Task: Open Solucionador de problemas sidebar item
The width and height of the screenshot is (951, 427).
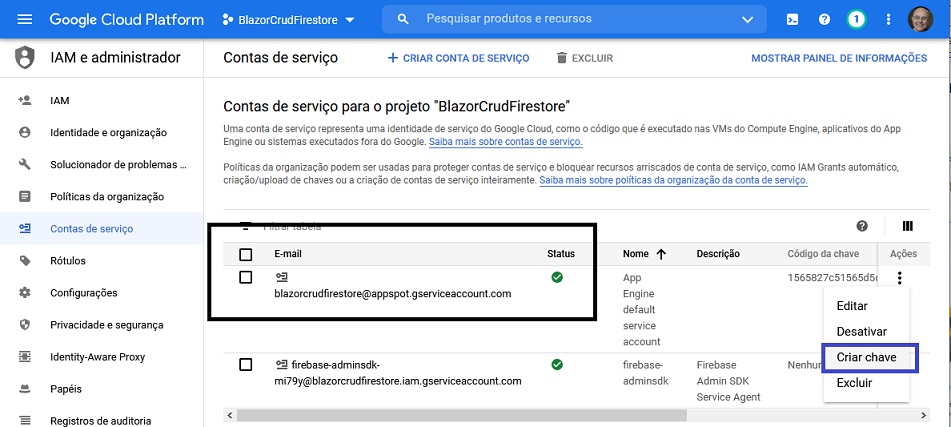Action: (118, 164)
